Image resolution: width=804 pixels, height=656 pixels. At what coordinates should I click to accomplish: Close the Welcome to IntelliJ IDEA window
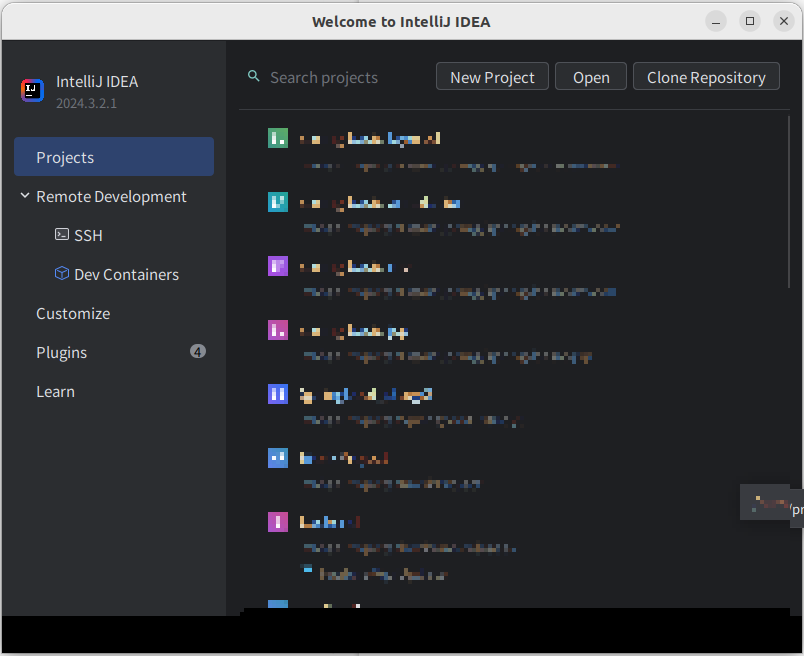(783, 22)
